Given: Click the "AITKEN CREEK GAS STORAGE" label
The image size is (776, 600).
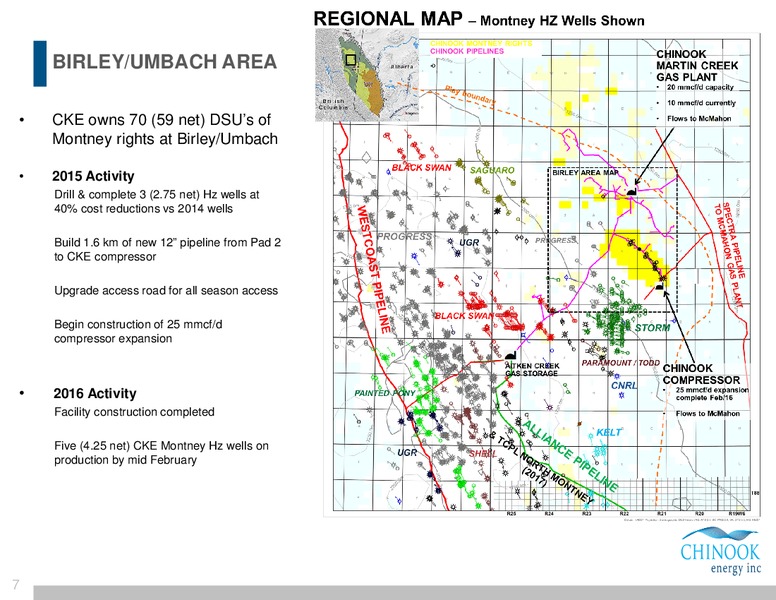Looking at the screenshot, I should 532,369.
